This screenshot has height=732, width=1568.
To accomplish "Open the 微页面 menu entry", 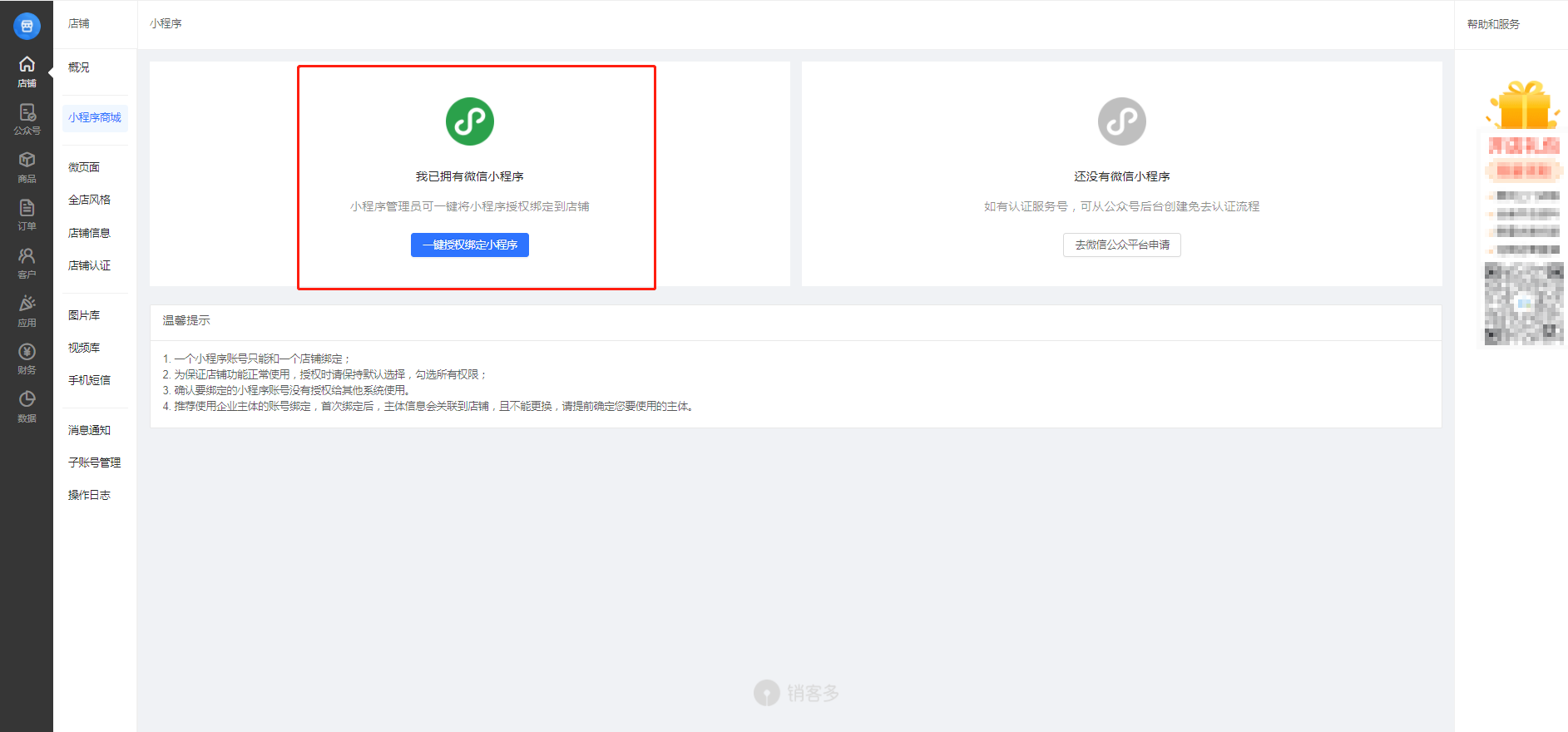I will tap(84, 167).
